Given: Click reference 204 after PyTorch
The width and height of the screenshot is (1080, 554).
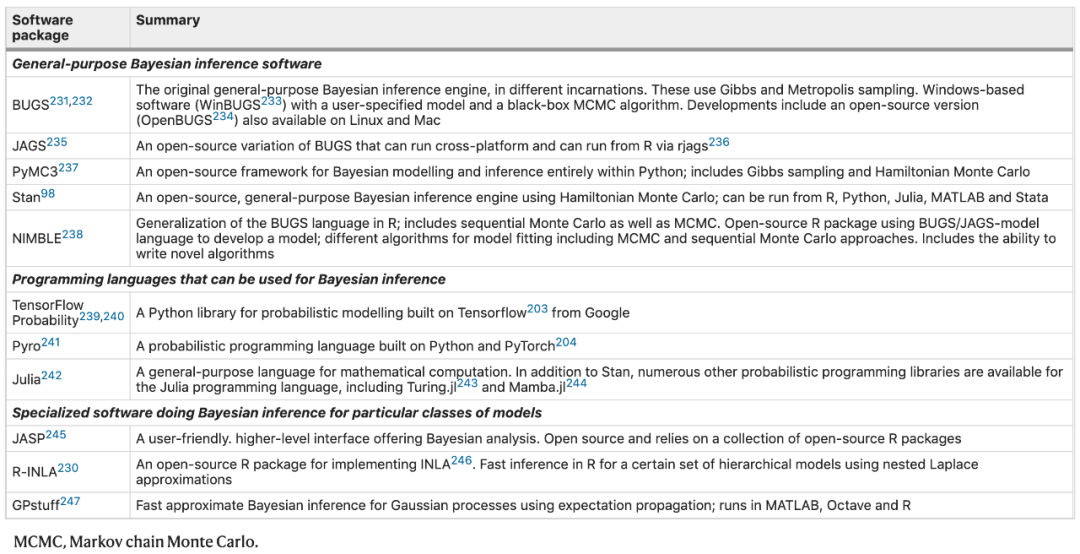Looking at the screenshot, I should 566,342.
